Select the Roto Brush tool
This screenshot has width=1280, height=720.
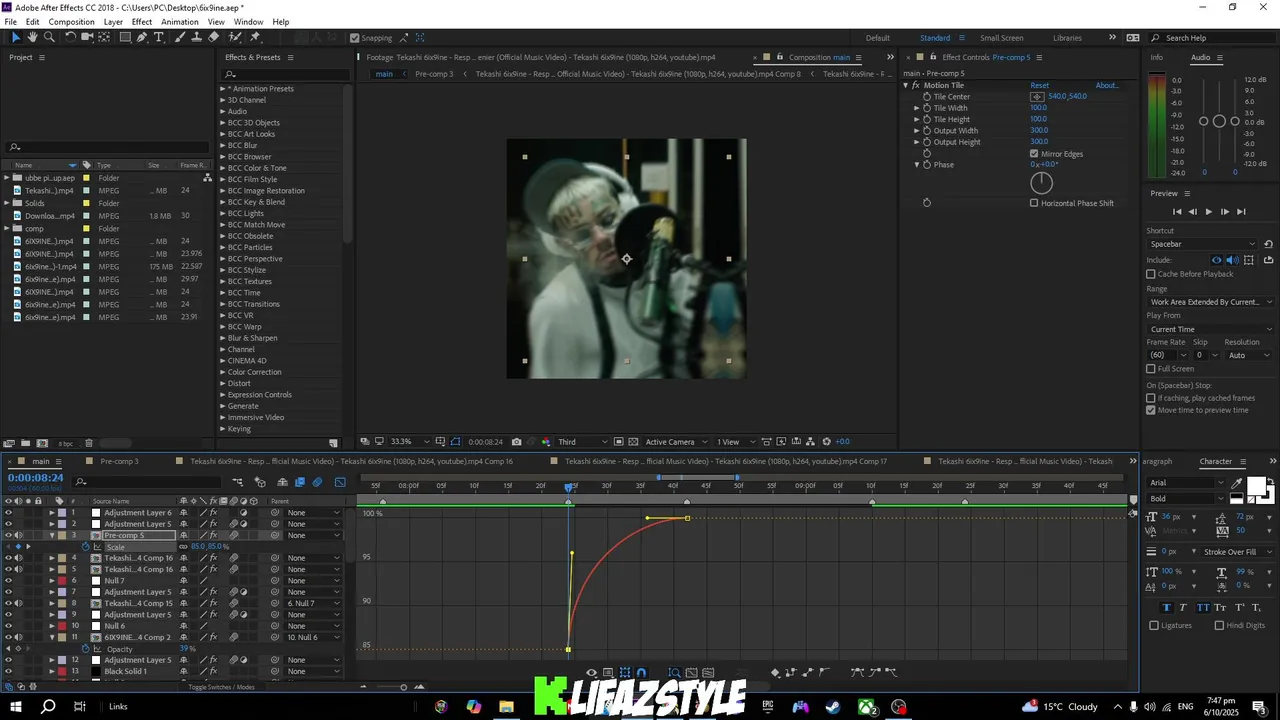click(236, 37)
